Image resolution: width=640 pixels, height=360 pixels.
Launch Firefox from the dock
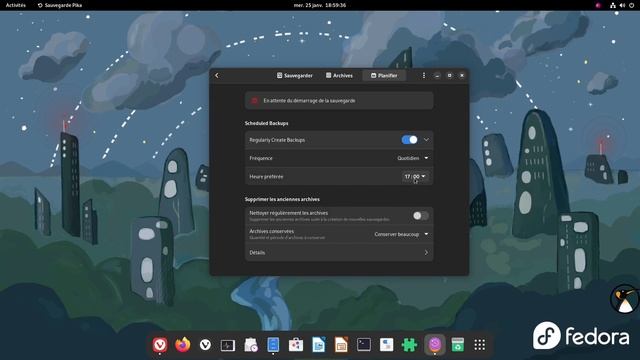tap(182, 345)
